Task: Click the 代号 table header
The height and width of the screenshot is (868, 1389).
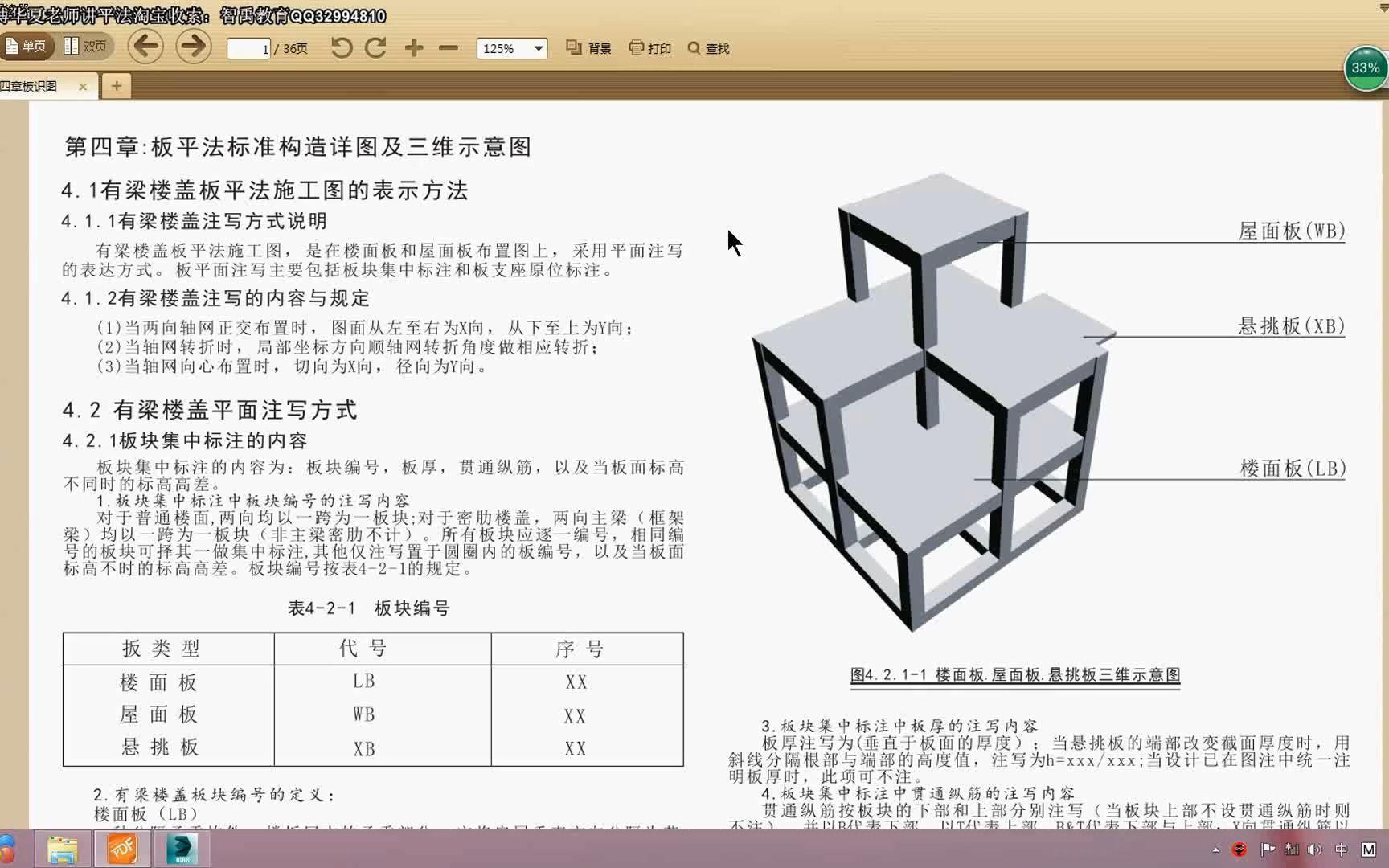Action: pos(363,648)
